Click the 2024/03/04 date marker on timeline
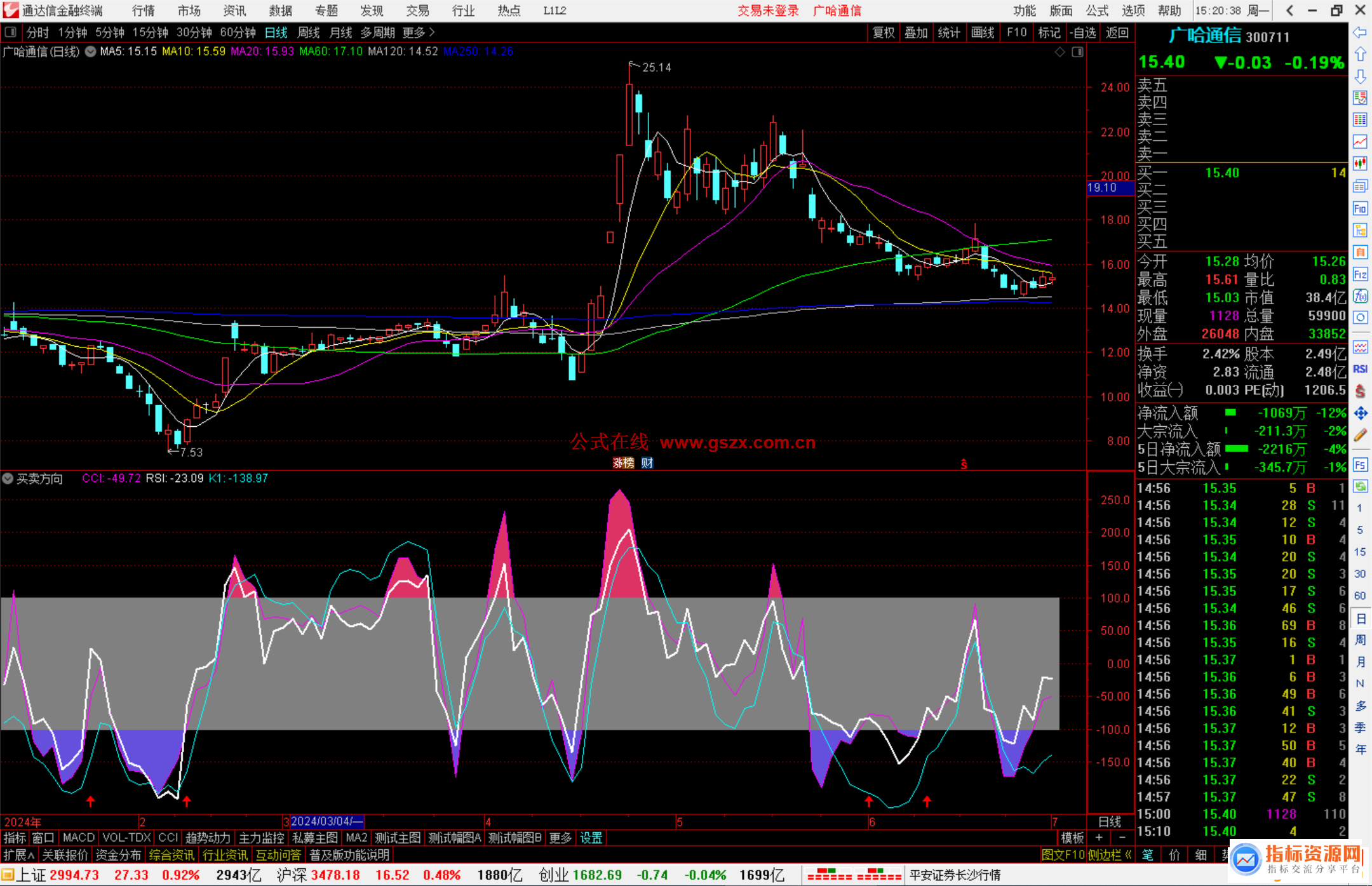The width and height of the screenshot is (1372, 886). pyautogui.click(x=327, y=821)
